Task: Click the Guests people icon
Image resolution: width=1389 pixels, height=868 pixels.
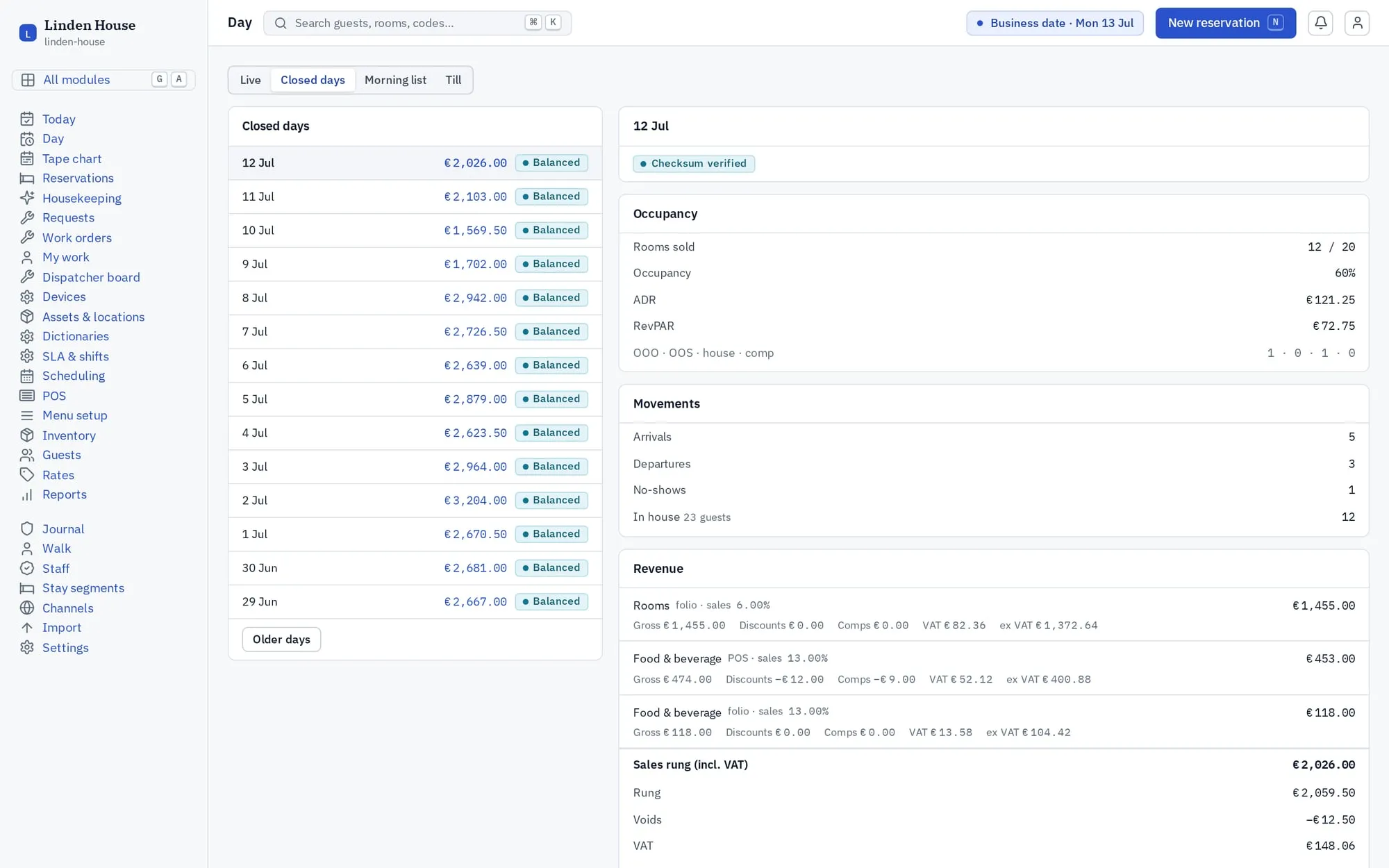Action: point(27,455)
